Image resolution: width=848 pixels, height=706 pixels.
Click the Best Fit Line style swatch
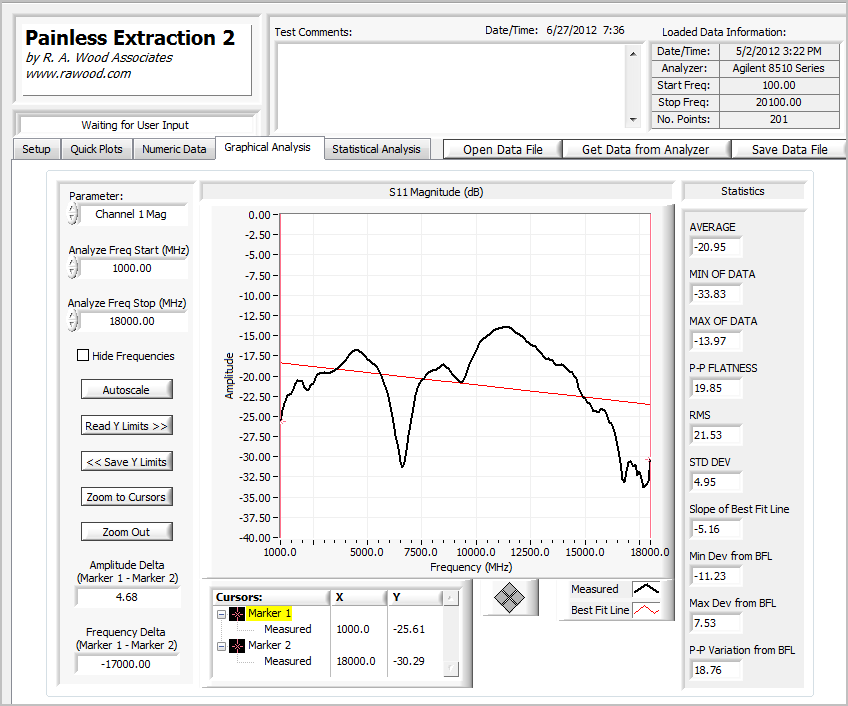[x=646, y=610]
